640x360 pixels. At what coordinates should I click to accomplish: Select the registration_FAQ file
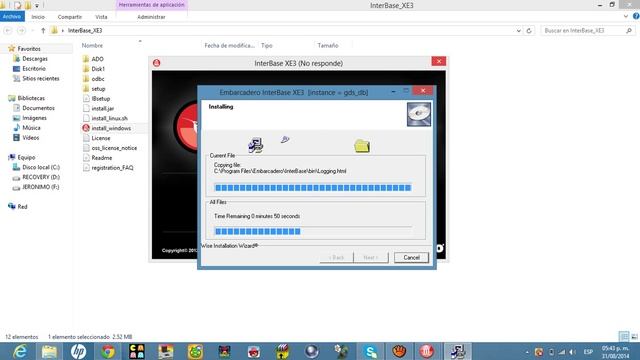coord(112,168)
